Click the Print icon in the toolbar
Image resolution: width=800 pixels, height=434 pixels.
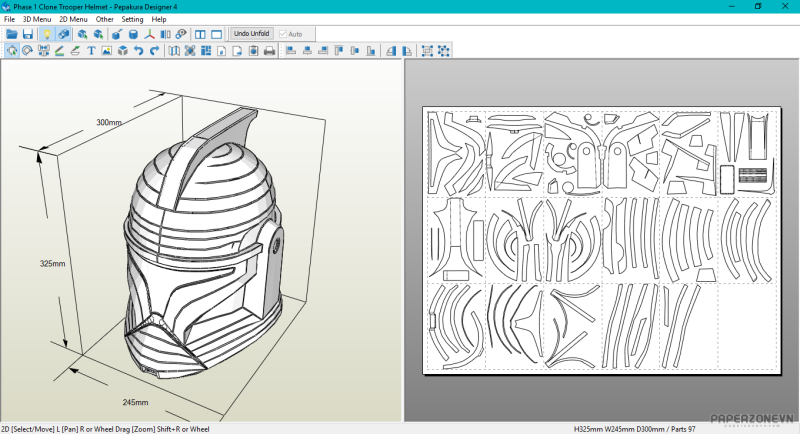pos(269,51)
